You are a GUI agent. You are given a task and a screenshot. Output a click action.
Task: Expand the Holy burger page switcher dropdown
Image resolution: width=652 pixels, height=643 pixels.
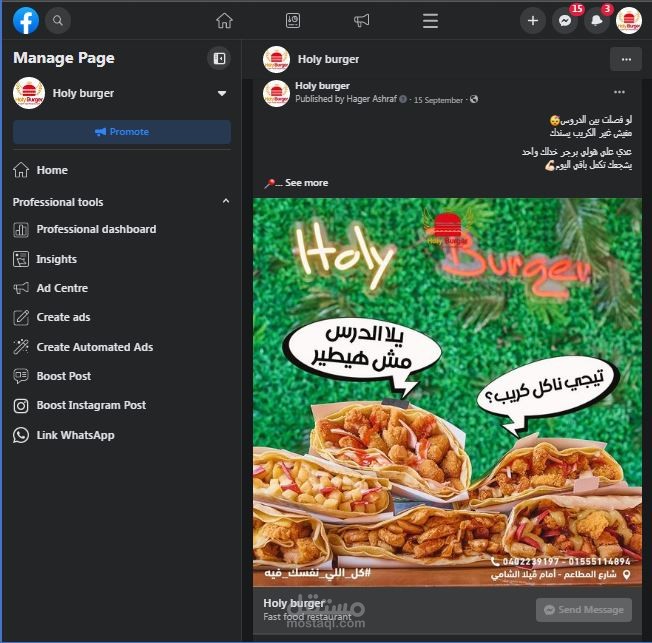(x=222, y=93)
